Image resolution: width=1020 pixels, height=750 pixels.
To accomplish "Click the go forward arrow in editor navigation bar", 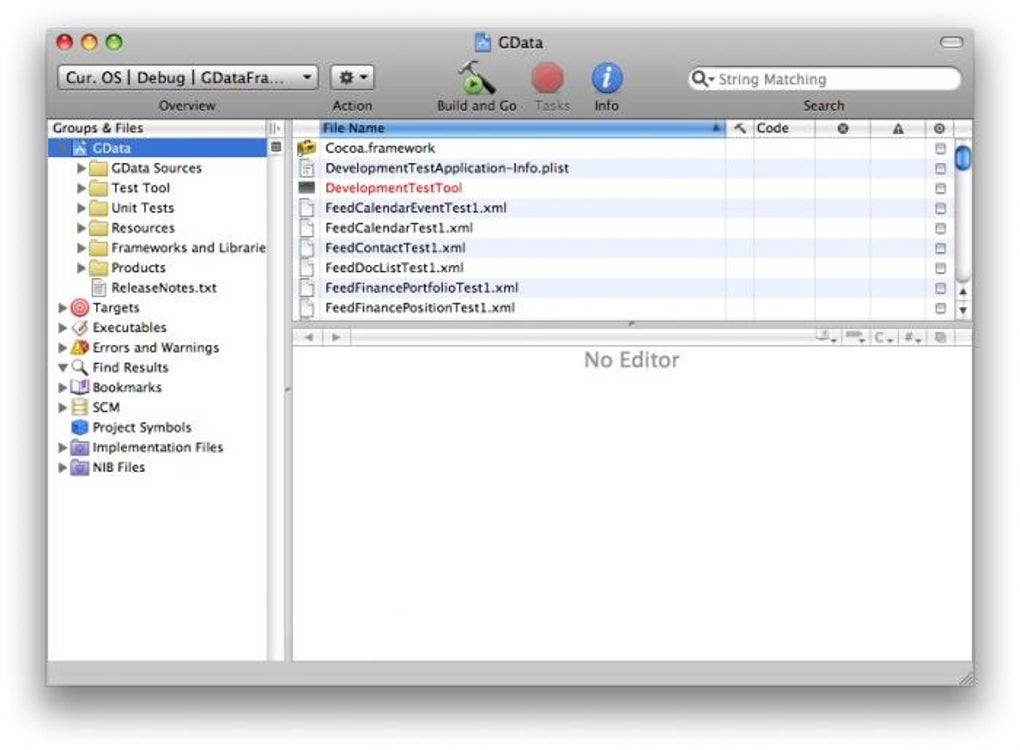I will (336, 337).
